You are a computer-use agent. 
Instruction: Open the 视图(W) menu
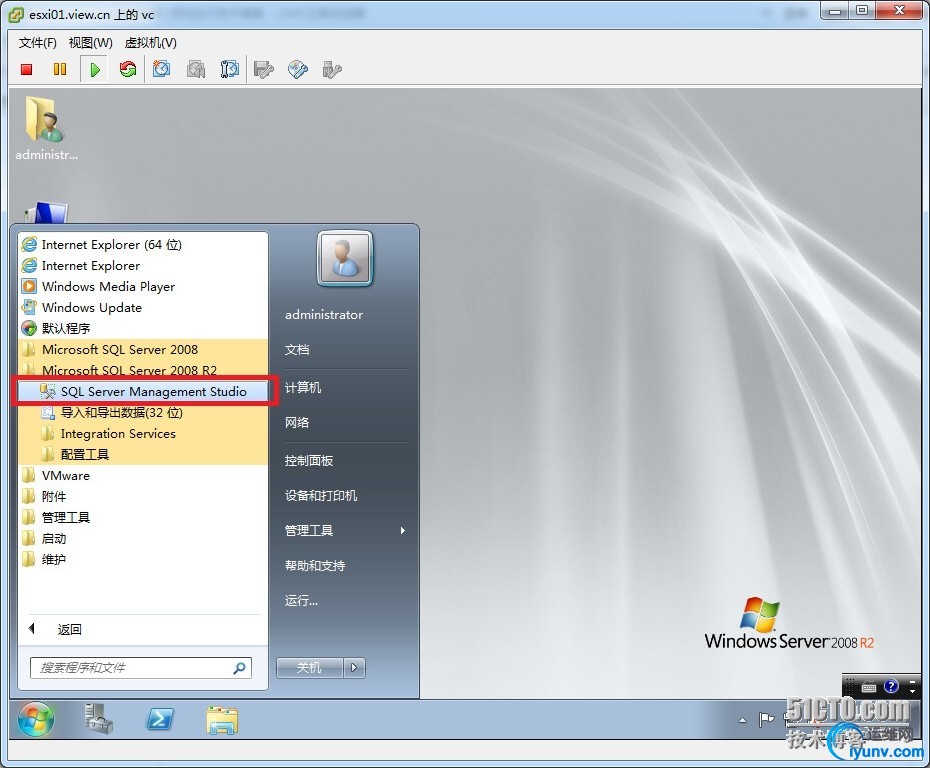(90, 43)
